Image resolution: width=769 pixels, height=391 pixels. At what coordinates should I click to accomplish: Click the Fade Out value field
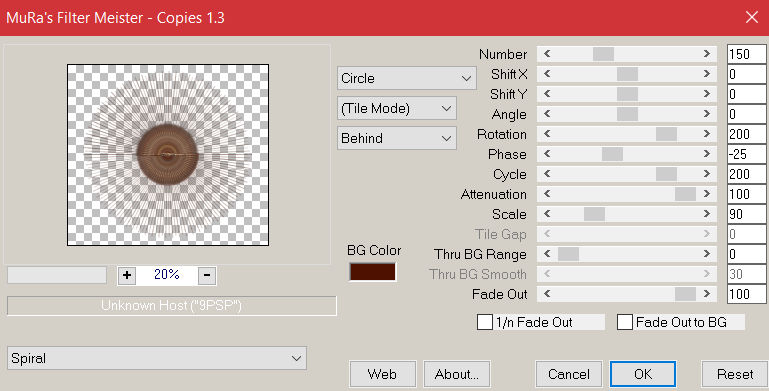pos(746,294)
